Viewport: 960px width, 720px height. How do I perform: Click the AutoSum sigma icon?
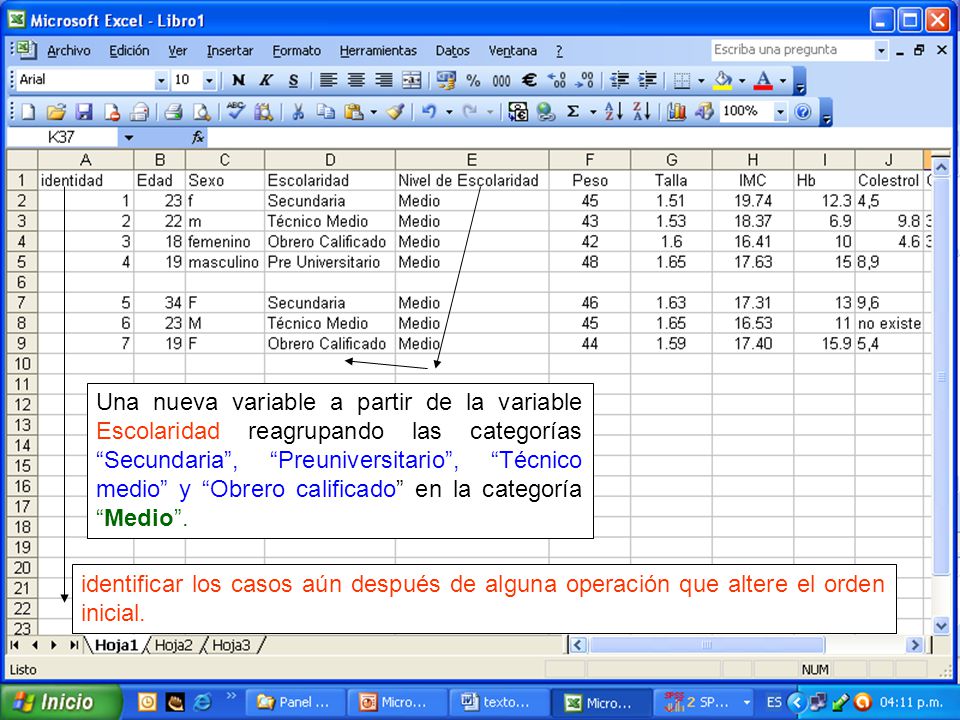click(x=573, y=112)
